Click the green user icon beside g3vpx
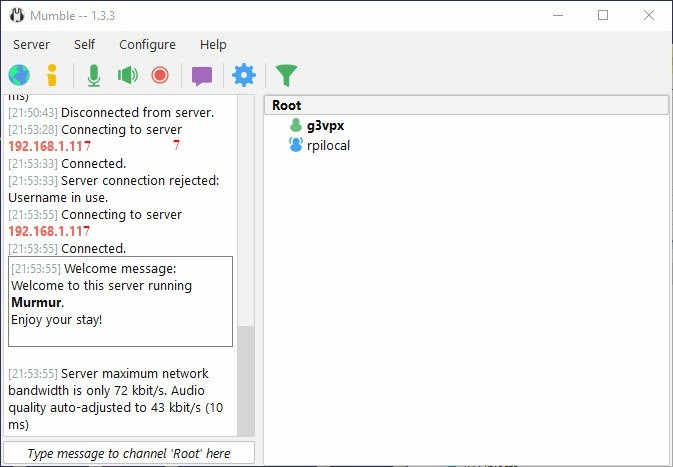The width and height of the screenshot is (673, 467). [296, 125]
